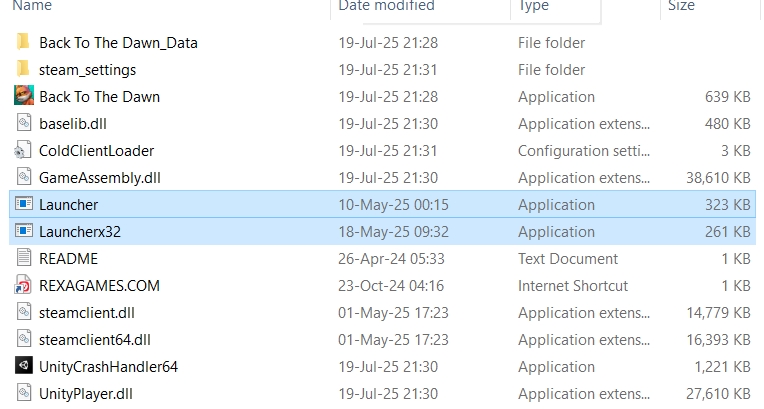Click the Internet Shortcut type label
764x409 pixels.
pyautogui.click(x=573, y=286)
